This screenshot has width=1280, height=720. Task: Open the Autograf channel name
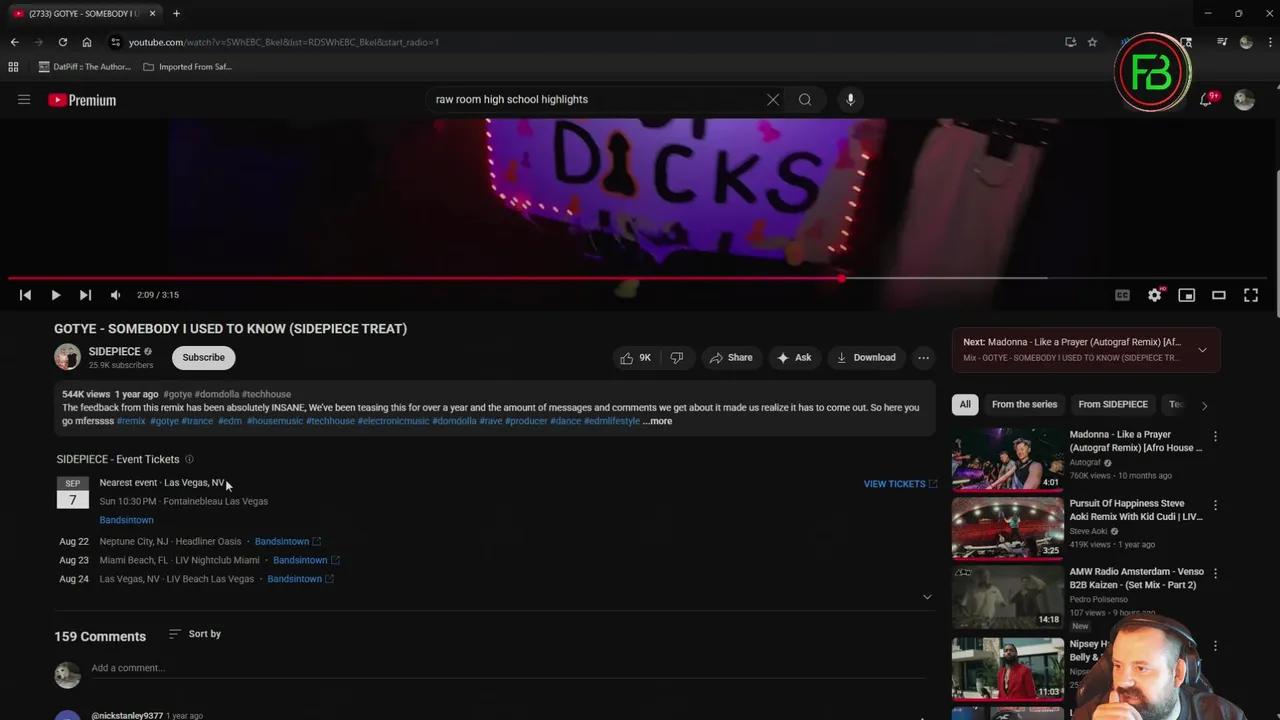(x=1086, y=462)
